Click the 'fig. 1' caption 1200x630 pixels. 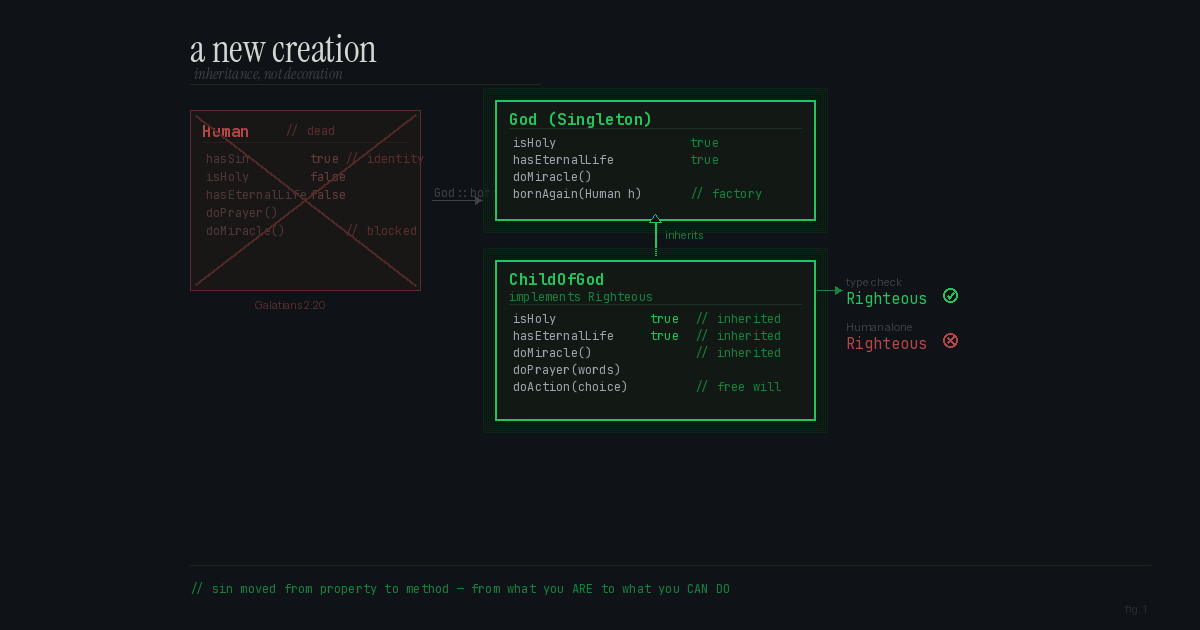(1136, 609)
